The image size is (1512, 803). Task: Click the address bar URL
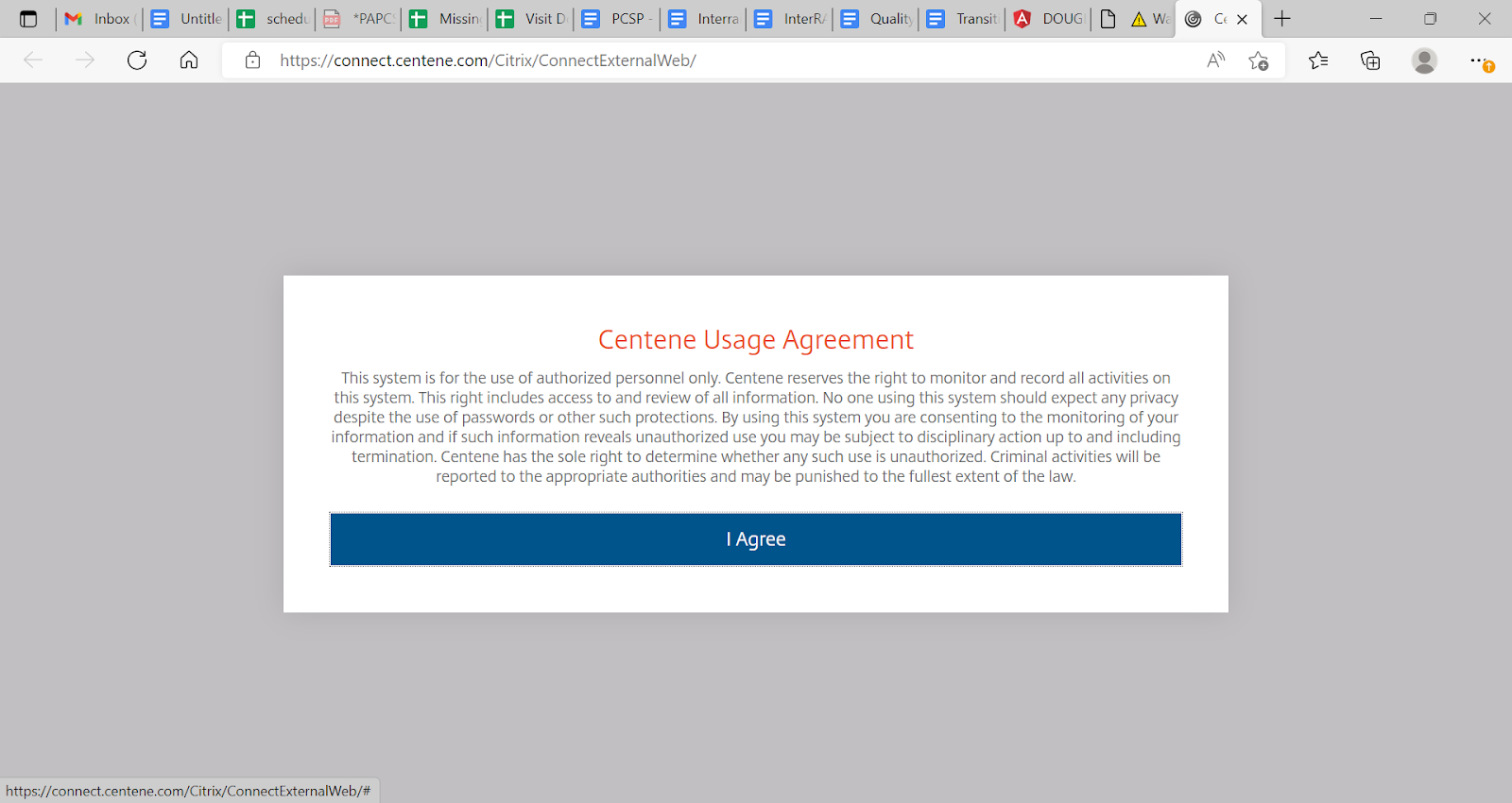coord(488,60)
